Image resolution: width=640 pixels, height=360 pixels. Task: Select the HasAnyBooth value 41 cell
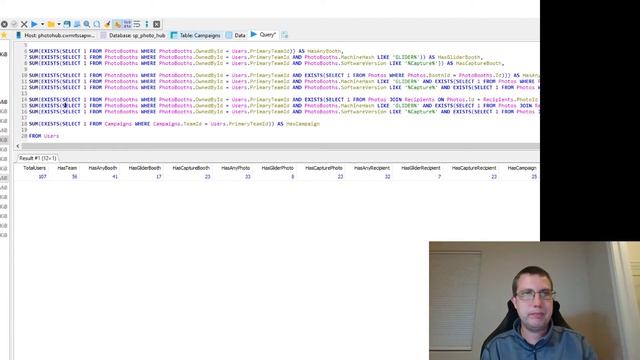click(100, 177)
